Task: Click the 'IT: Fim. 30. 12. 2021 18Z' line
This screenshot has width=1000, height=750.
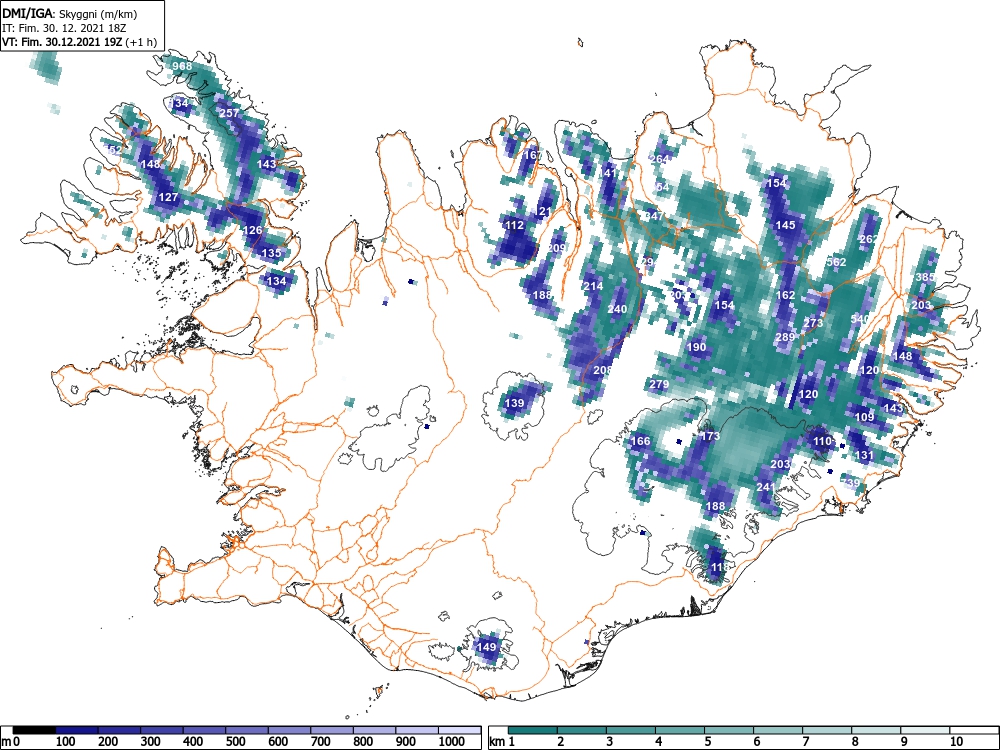Action: tap(64, 28)
